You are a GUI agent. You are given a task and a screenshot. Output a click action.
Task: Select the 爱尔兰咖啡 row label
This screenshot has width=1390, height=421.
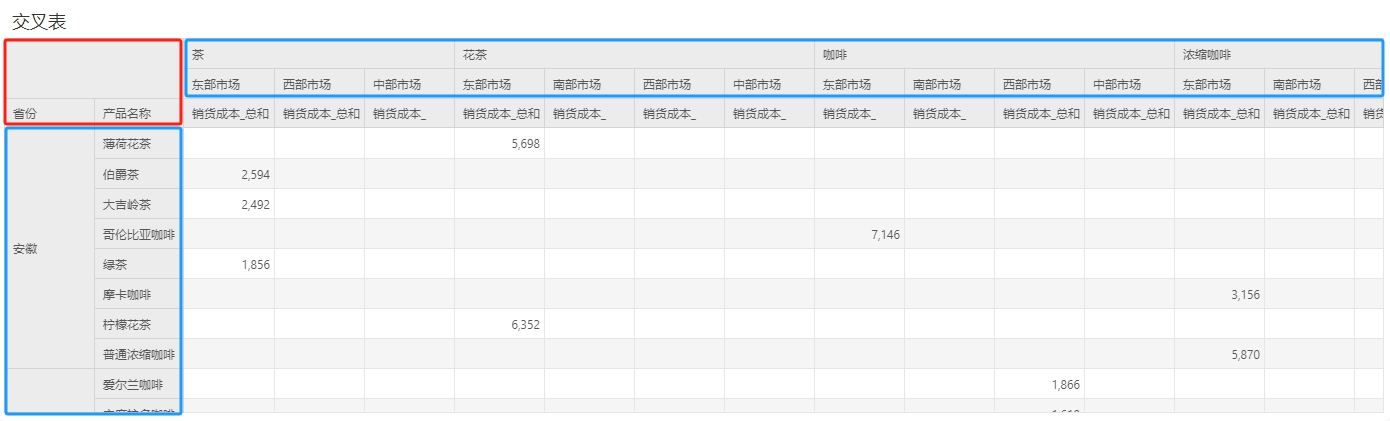coord(132,384)
